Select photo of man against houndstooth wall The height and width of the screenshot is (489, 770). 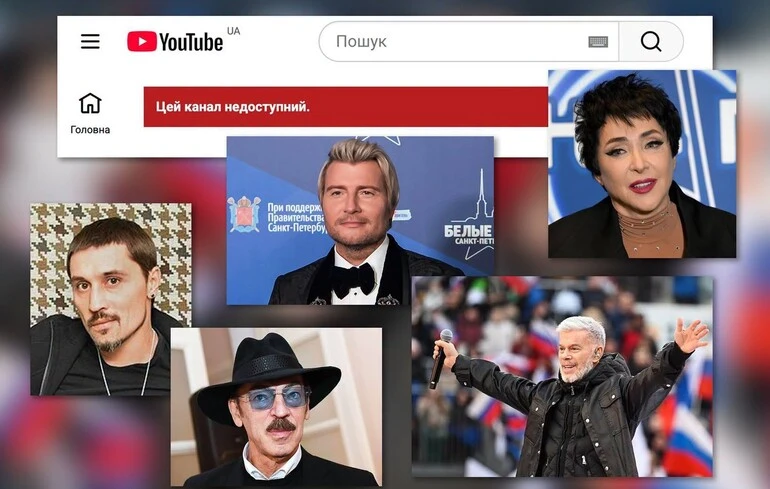[111, 299]
